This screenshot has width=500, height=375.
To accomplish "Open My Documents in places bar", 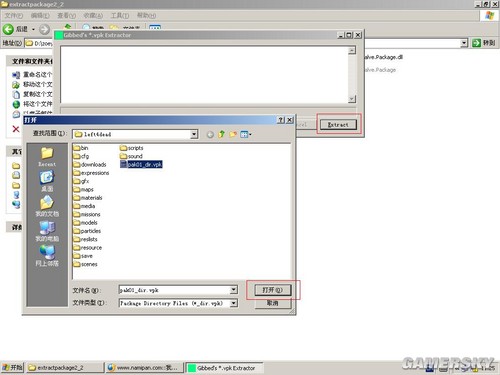I will [47, 206].
